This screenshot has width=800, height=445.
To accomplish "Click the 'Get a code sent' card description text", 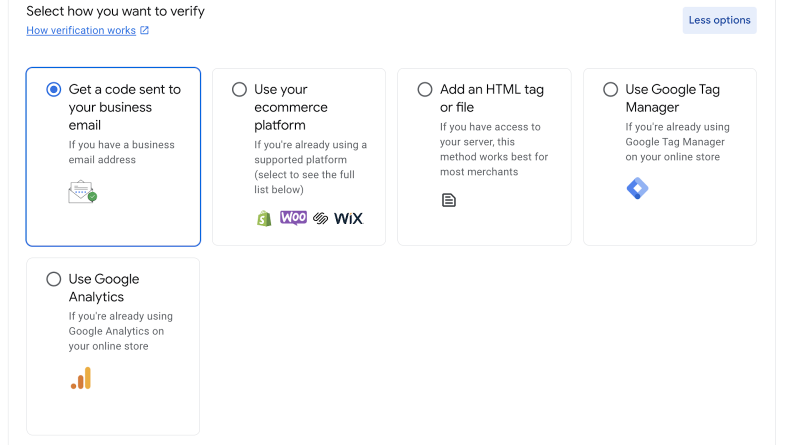I will [x=121, y=152].
